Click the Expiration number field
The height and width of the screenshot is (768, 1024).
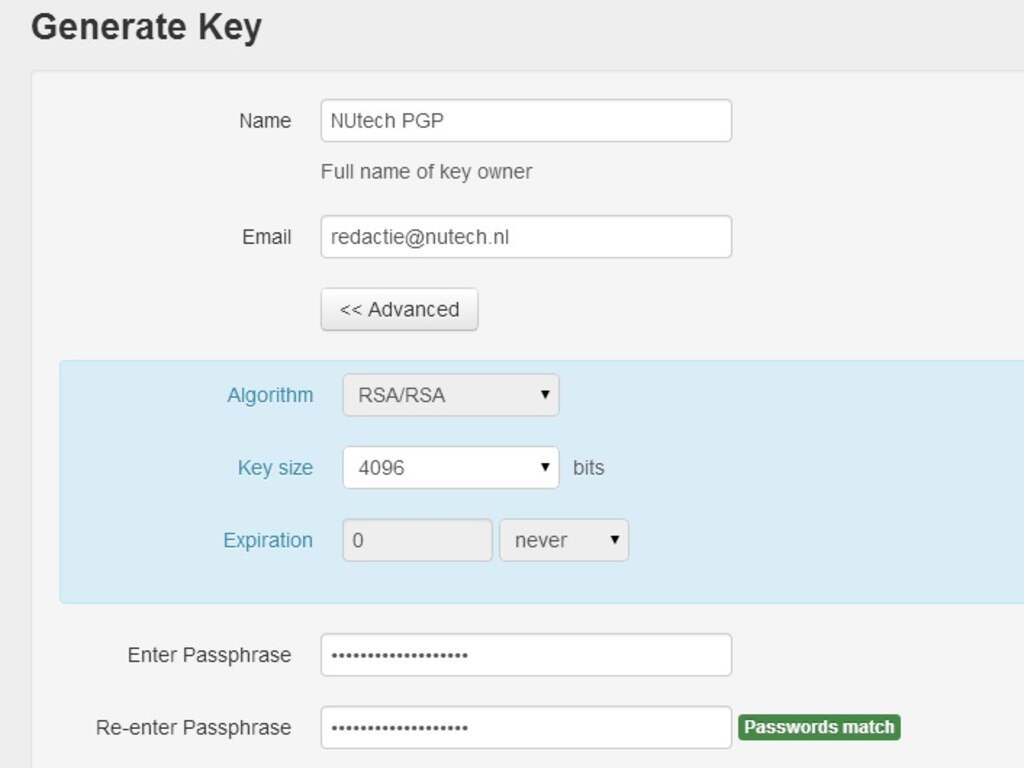pos(417,540)
